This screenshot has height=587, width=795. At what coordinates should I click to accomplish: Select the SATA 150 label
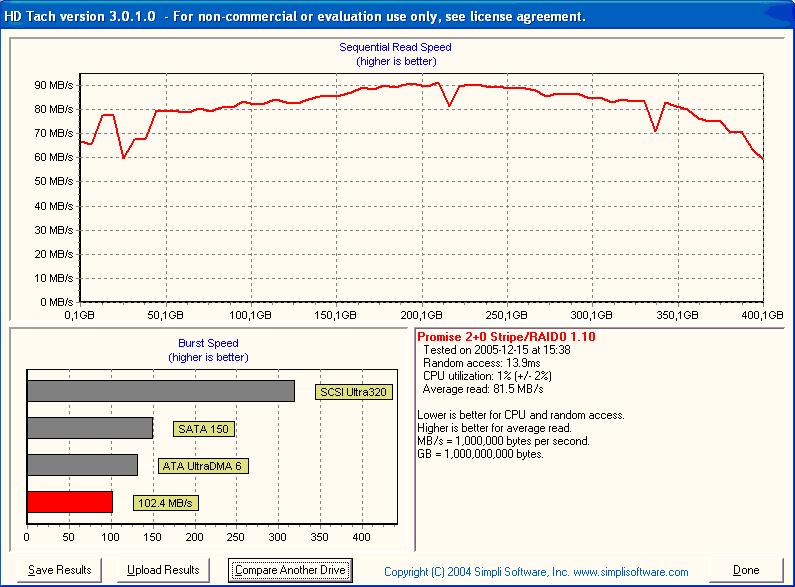click(203, 429)
